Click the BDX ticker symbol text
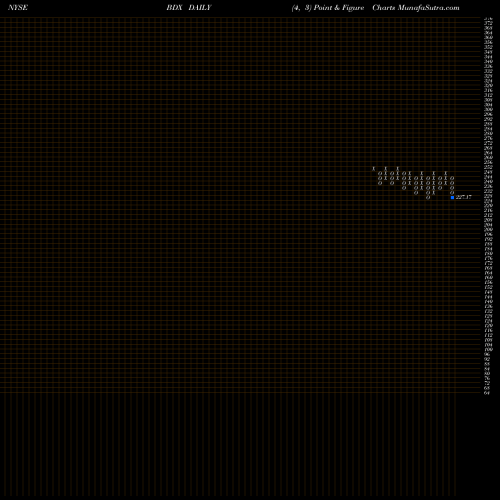The width and height of the screenshot is (500, 500). [x=174, y=8]
